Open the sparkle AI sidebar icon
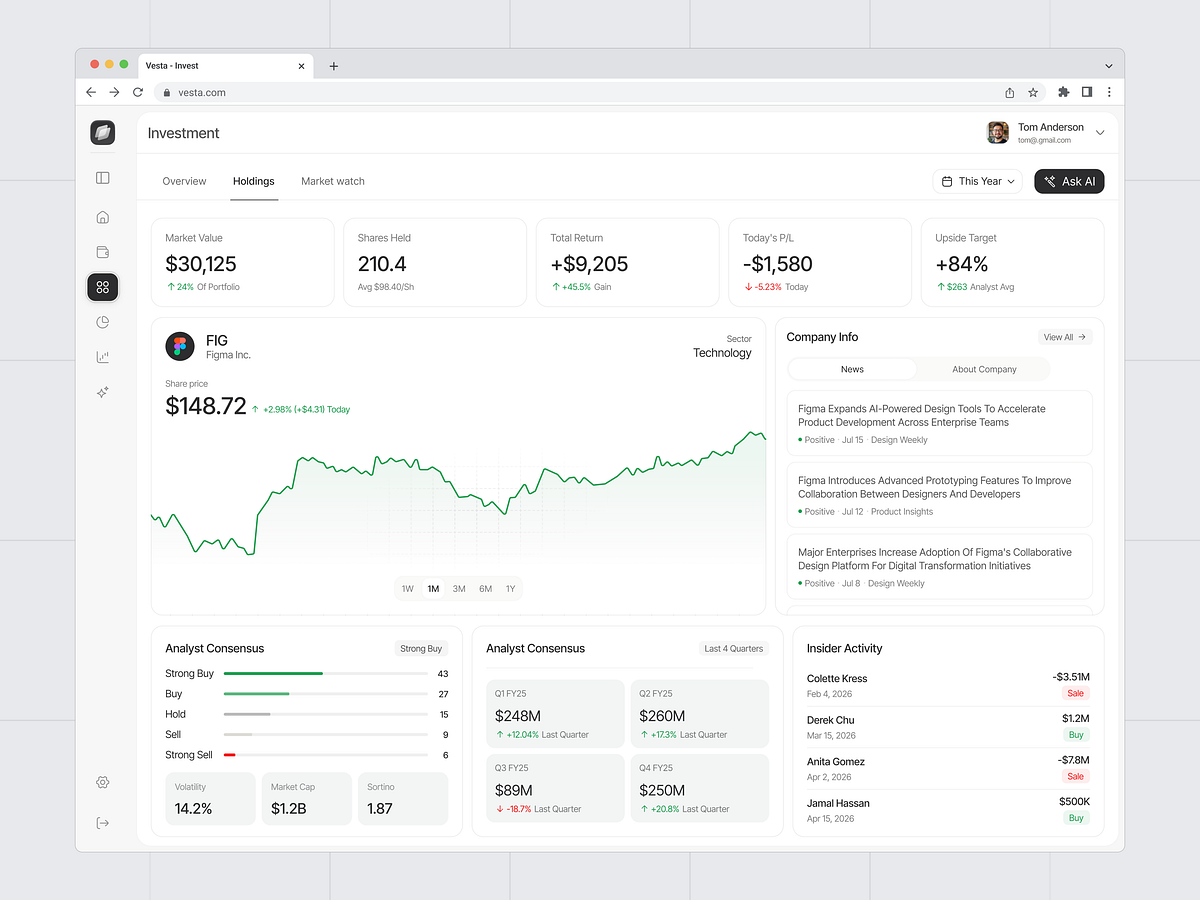 (x=102, y=393)
